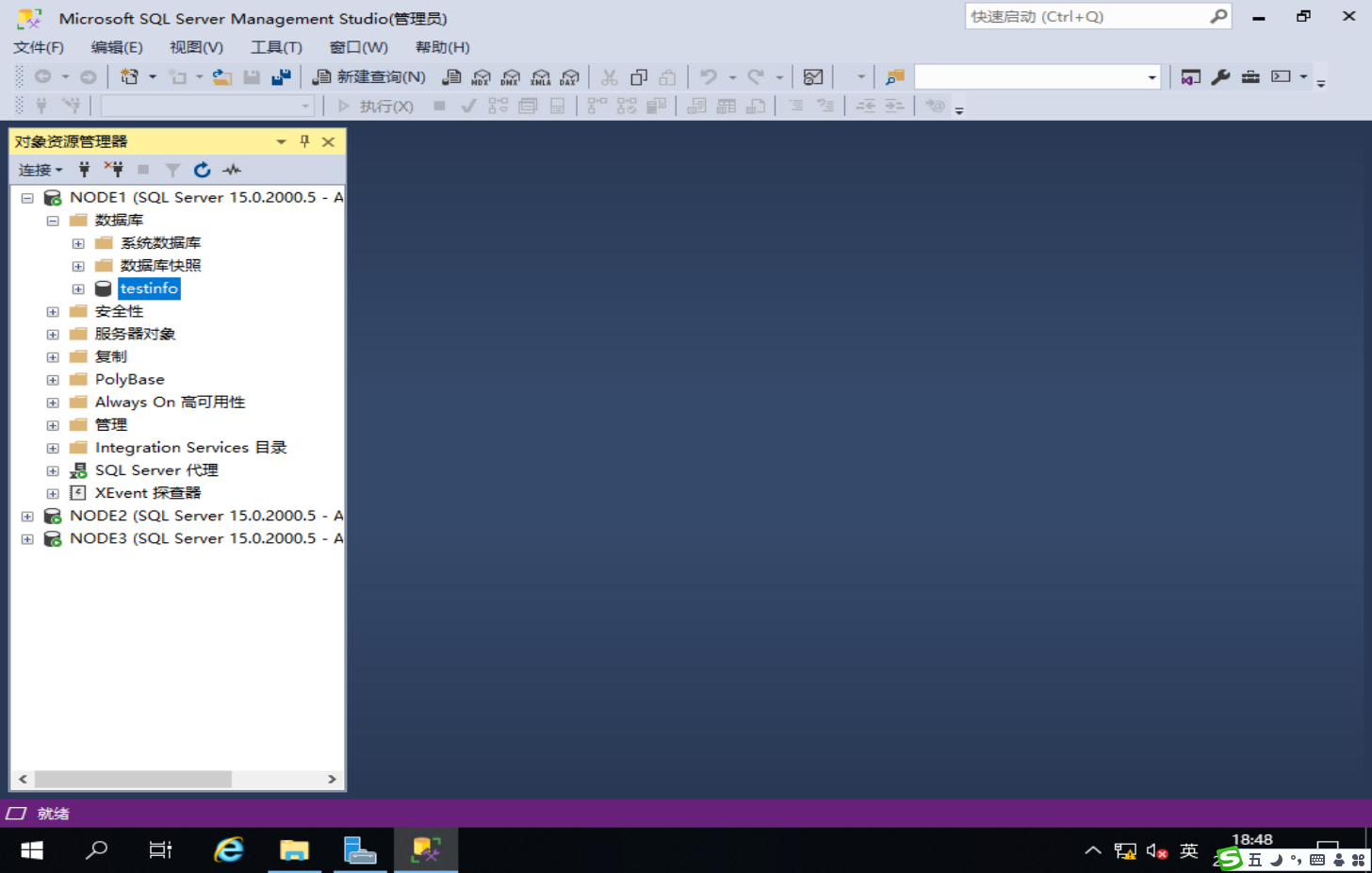Screen dimensions: 1372x873
Task: Open the Object Explorer window position dropdown arrow
Action: tap(281, 141)
